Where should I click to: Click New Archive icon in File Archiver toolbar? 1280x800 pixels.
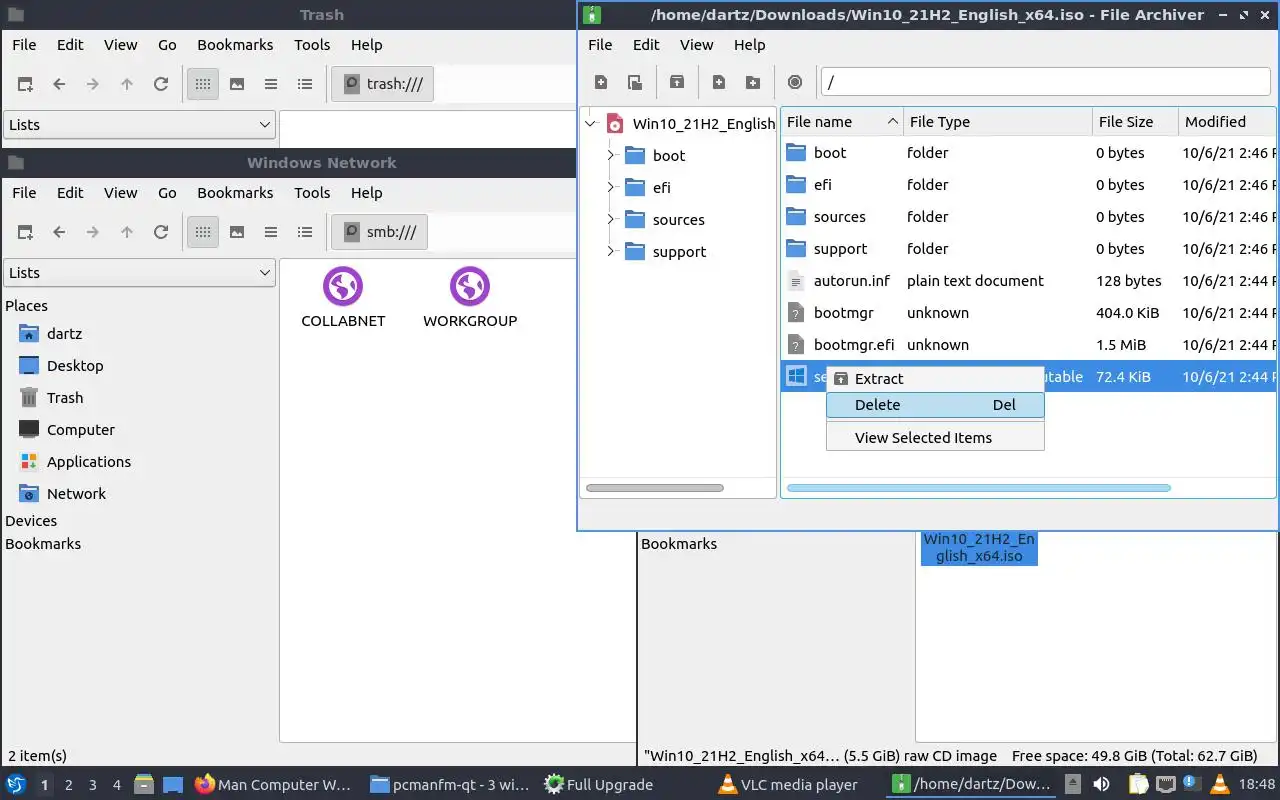click(x=601, y=83)
